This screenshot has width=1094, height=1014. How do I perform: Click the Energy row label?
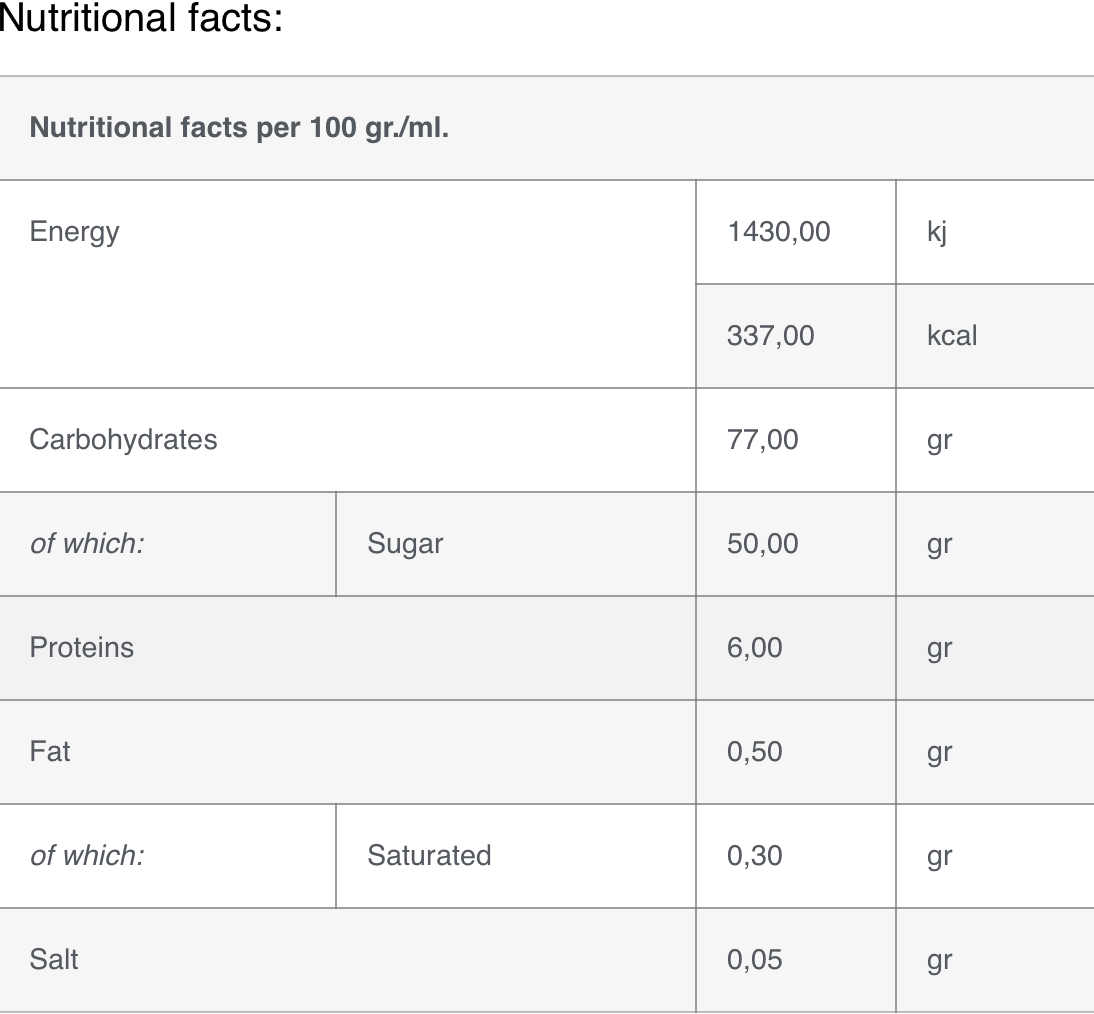tap(74, 232)
